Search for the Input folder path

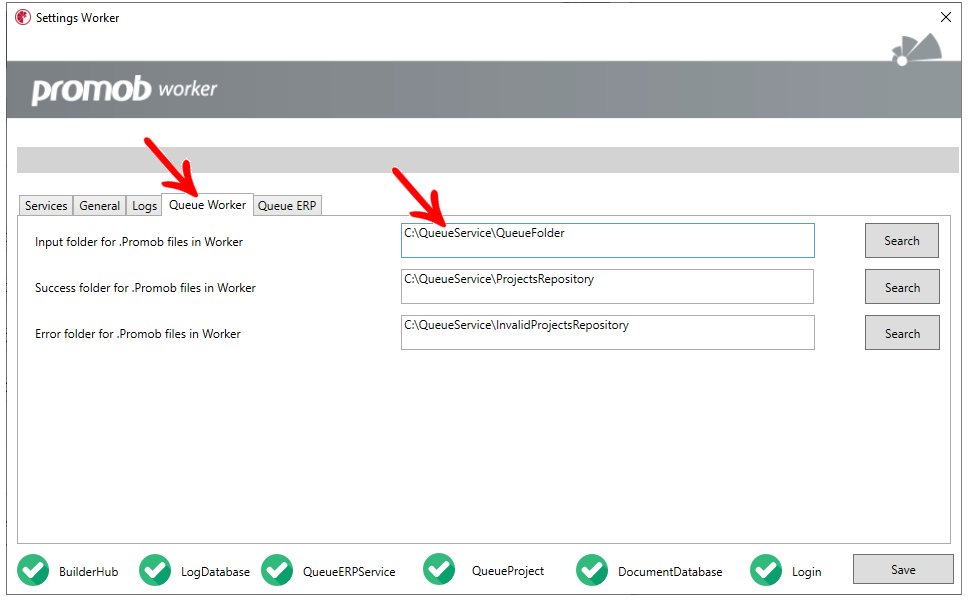pyautogui.click(x=902, y=241)
